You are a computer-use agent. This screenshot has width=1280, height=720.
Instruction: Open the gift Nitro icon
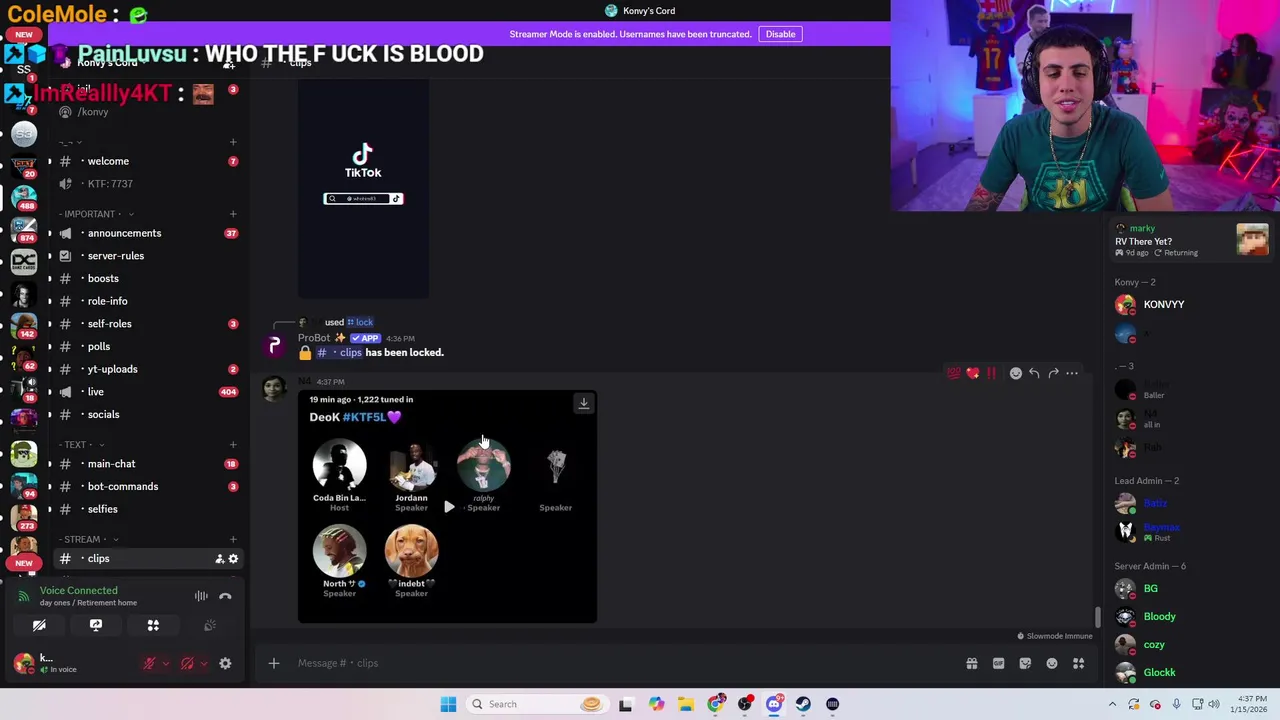tap(972, 663)
